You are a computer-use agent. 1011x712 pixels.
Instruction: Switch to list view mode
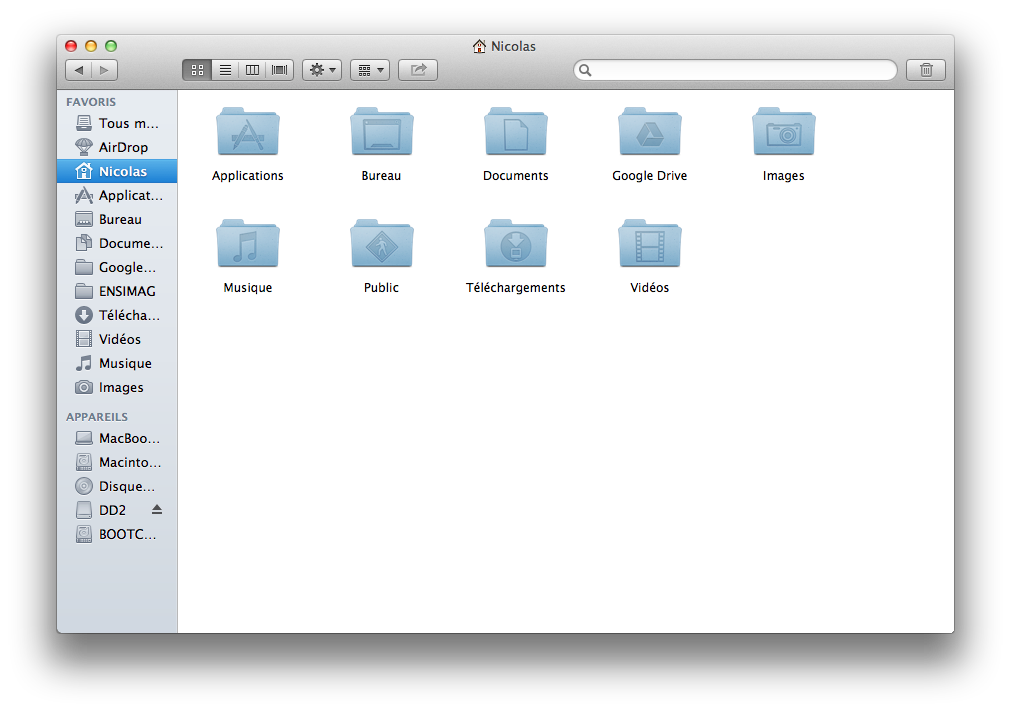click(225, 70)
